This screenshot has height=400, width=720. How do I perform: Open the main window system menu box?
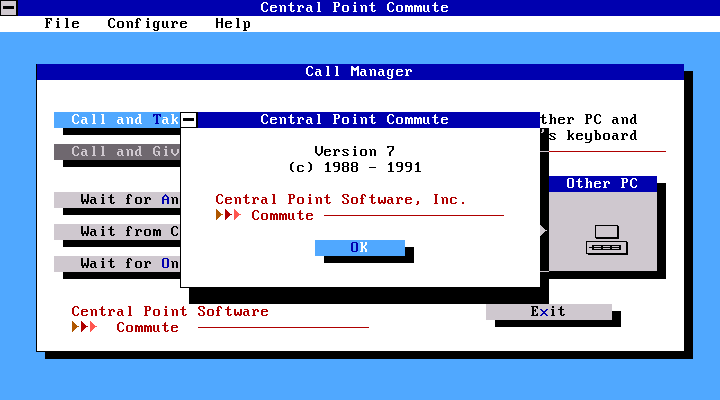tap(9, 8)
